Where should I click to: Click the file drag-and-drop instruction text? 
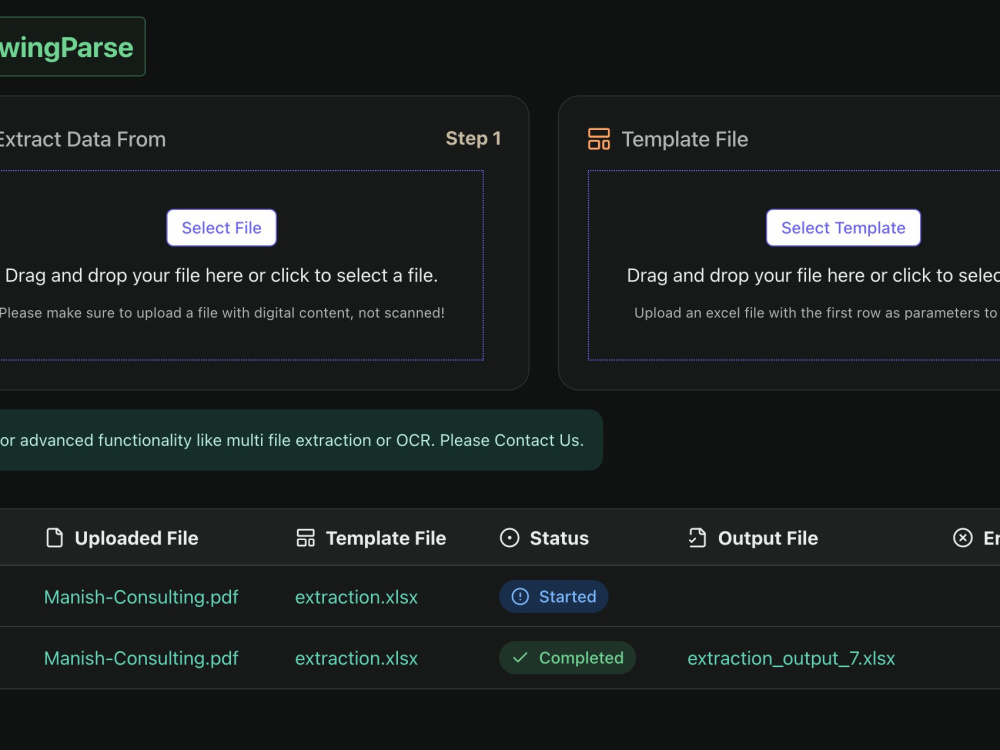click(221, 276)
